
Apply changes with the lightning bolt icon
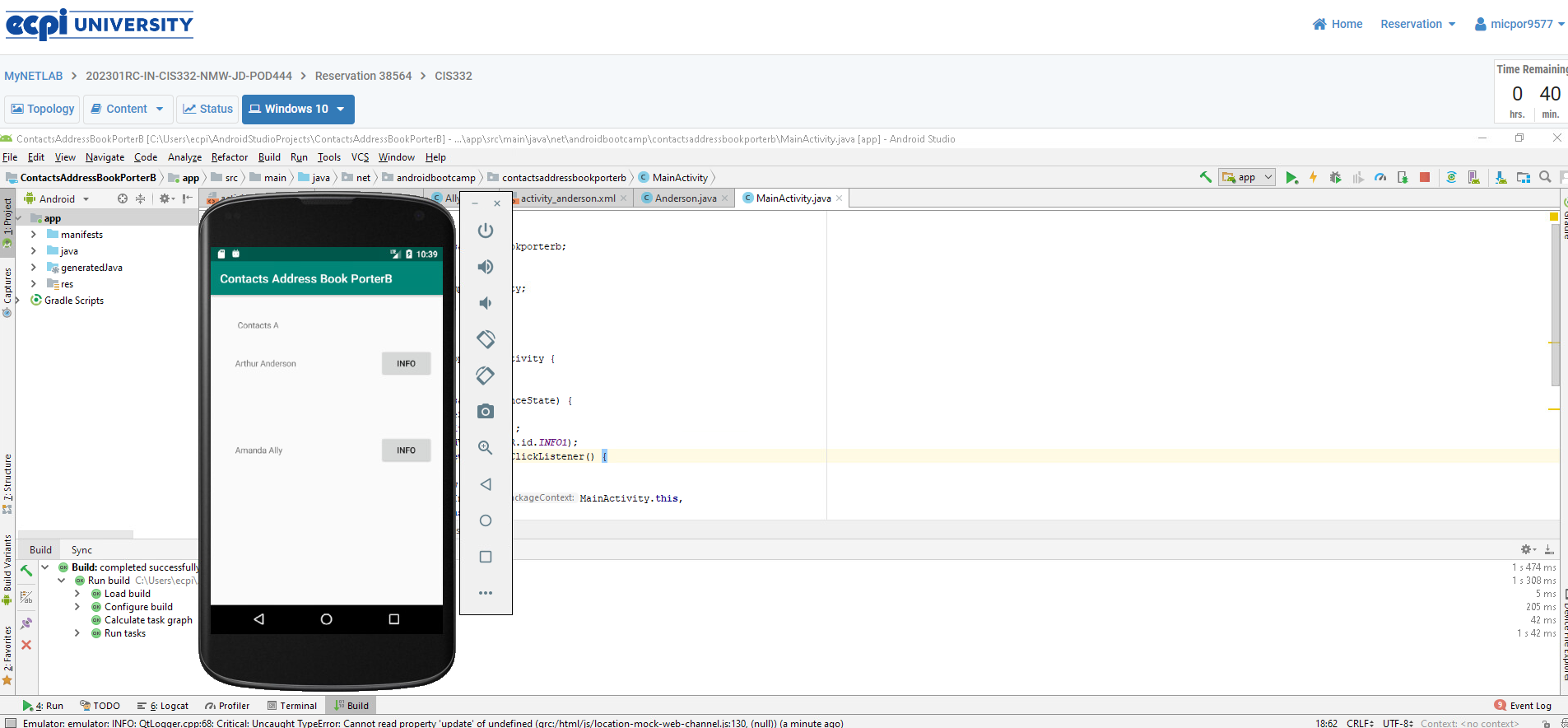(x=1314, y=177)
